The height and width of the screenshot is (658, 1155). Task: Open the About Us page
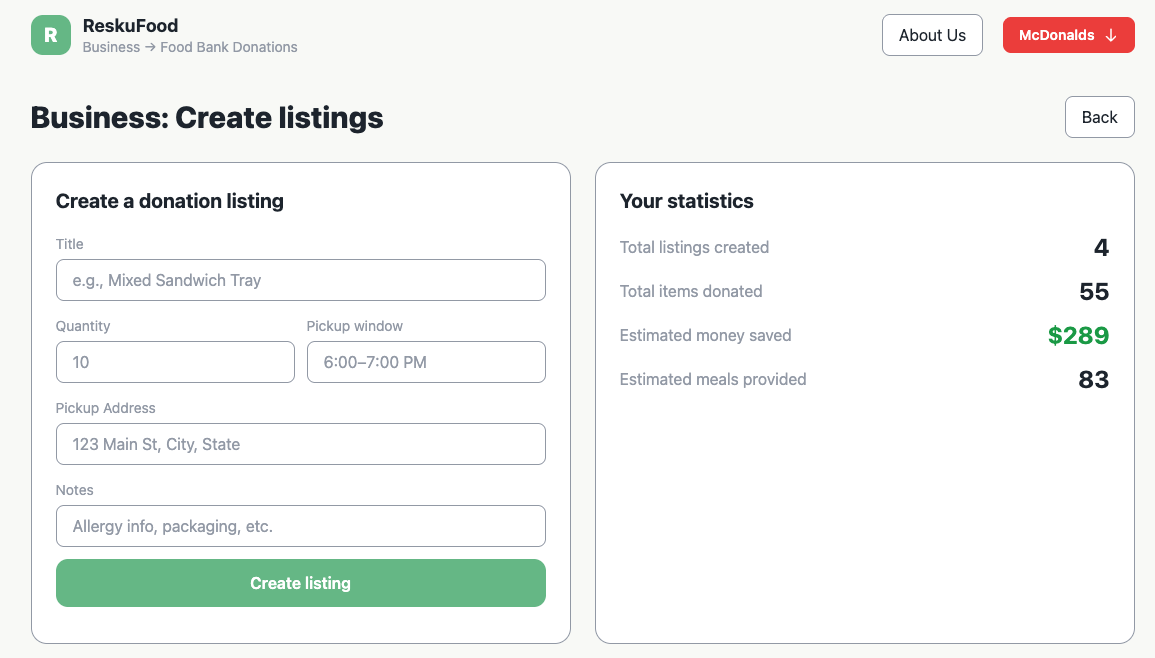click(x=932, y=35)
